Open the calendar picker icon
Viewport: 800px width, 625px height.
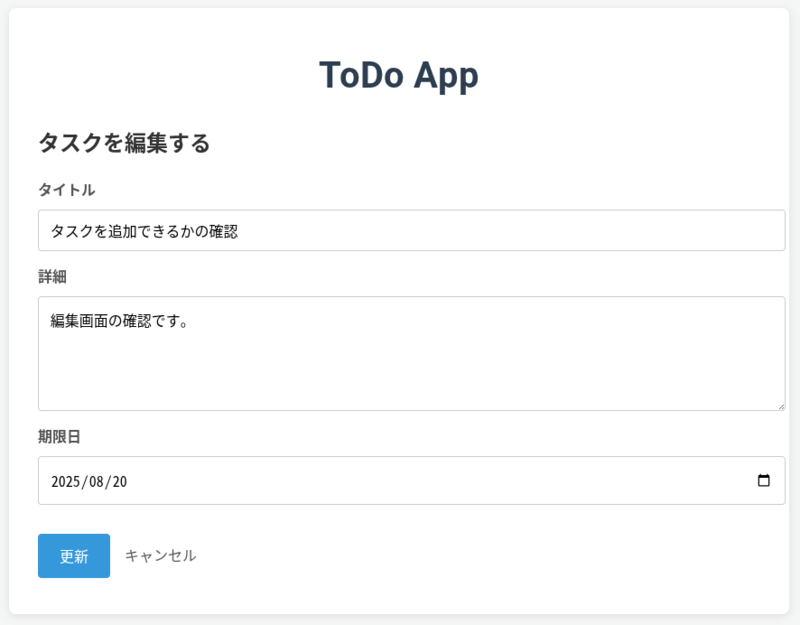point(764,481)
